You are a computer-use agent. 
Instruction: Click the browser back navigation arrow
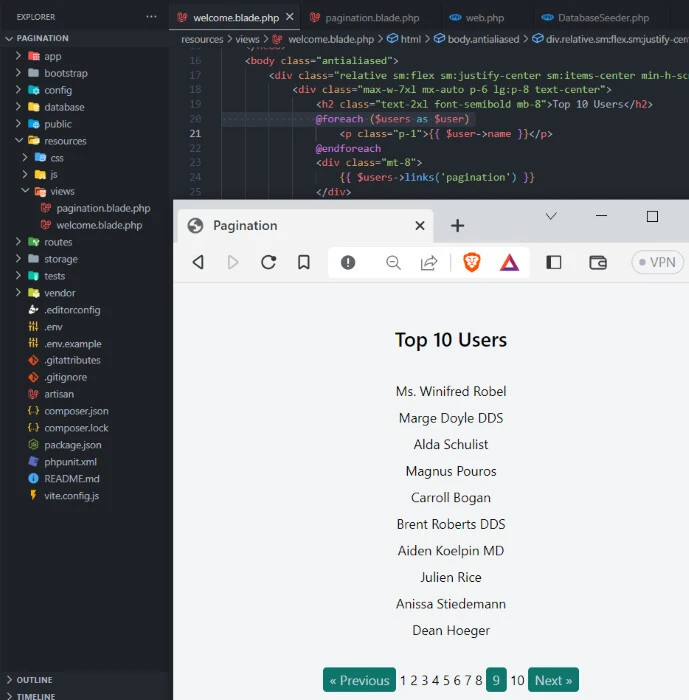198,262
